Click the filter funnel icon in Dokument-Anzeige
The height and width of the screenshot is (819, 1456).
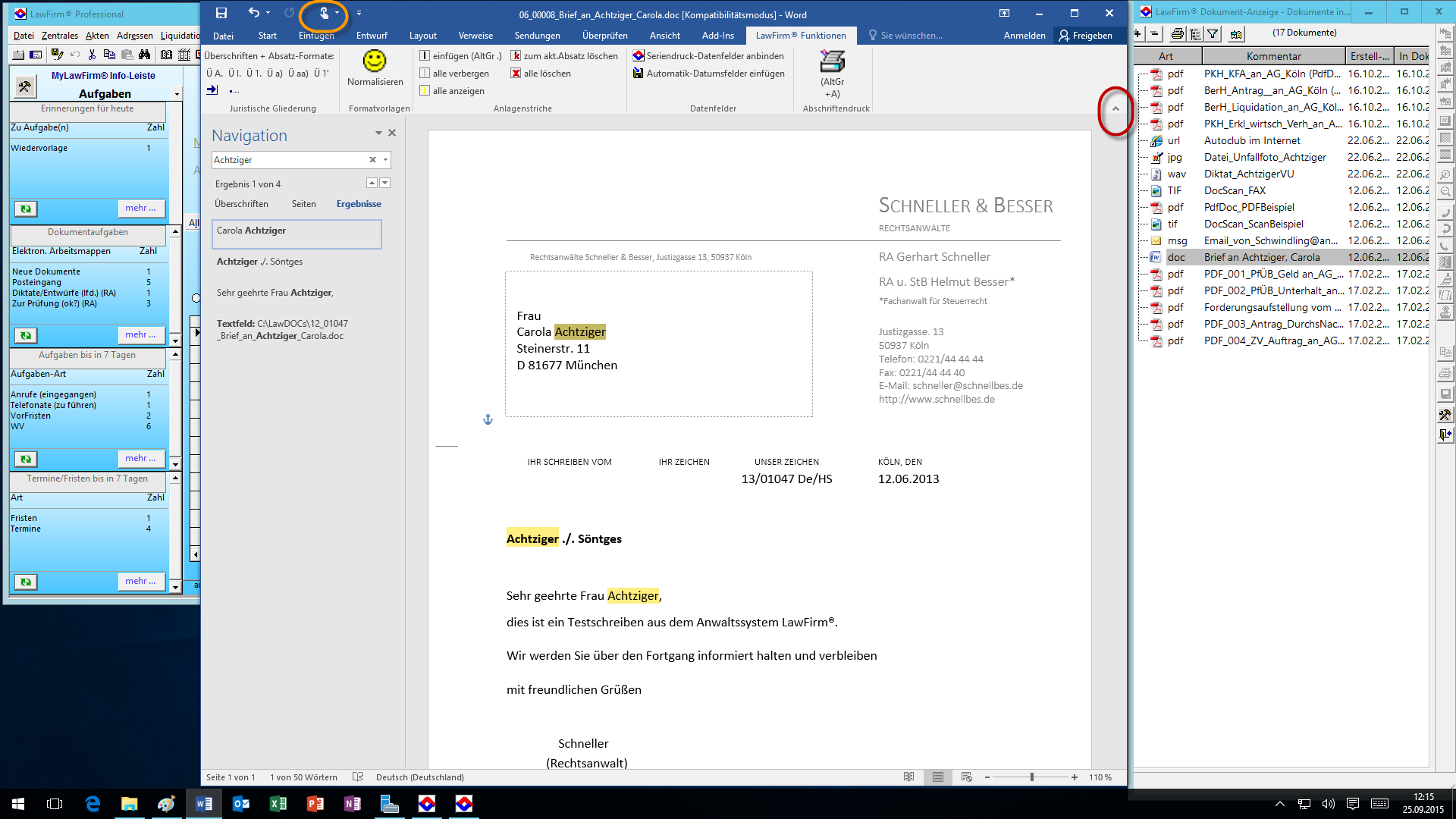1213,33
